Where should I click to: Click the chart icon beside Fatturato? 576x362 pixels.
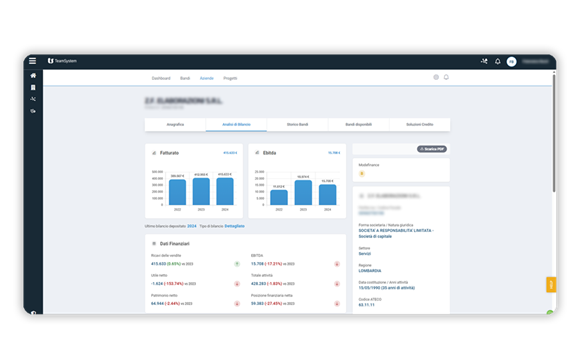coord(154,153)
